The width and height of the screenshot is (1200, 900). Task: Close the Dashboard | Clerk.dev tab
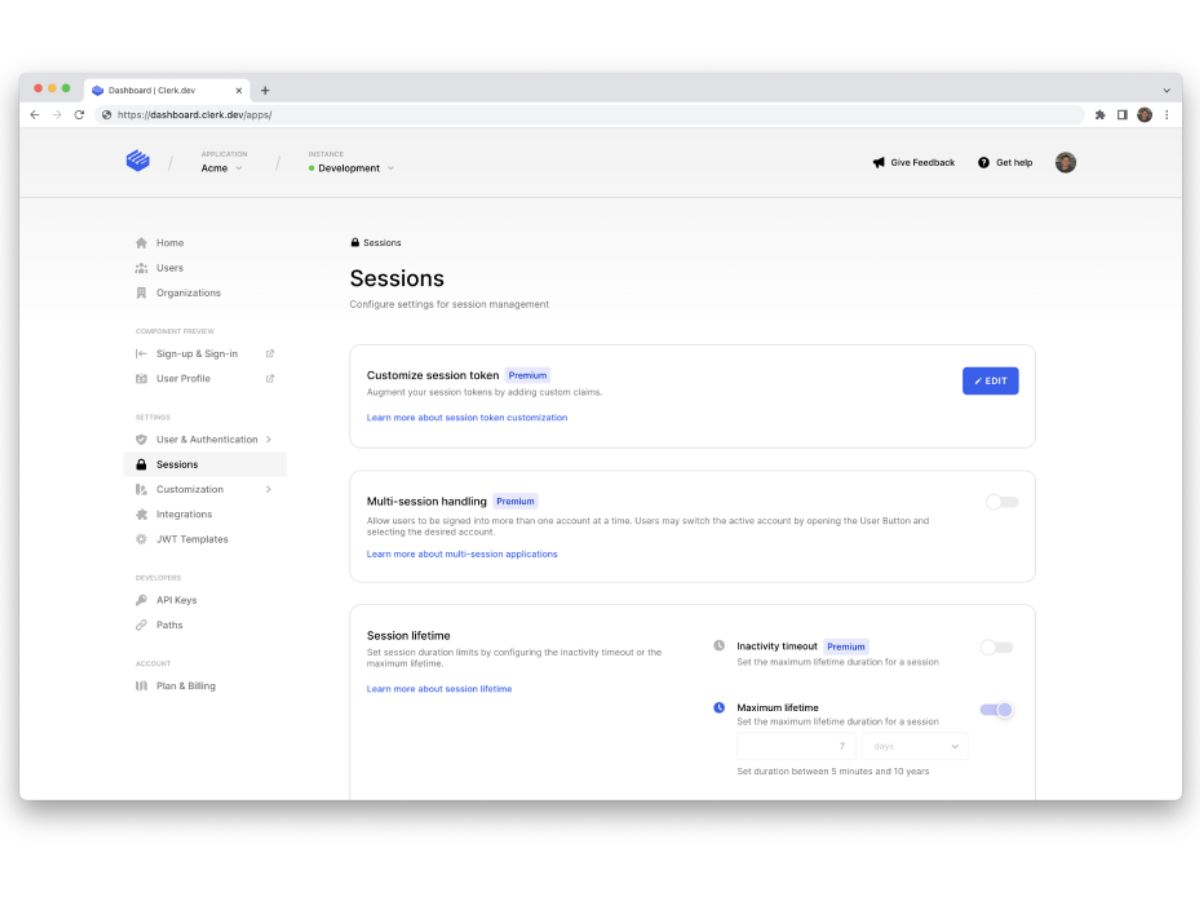(239, 90)
